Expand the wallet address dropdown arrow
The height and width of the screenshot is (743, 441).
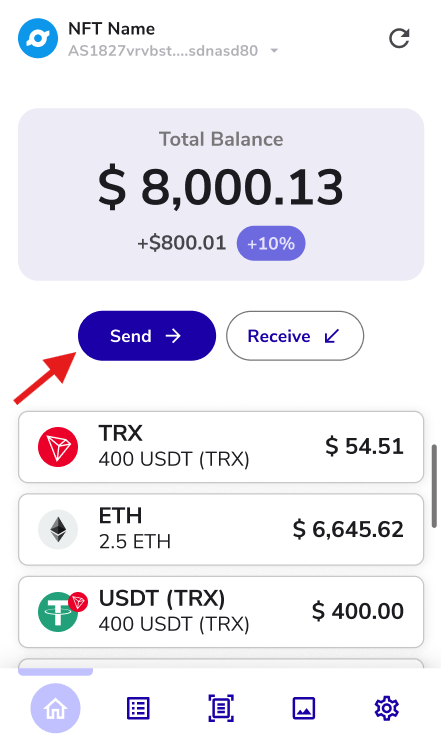click(x=274, y=51)
